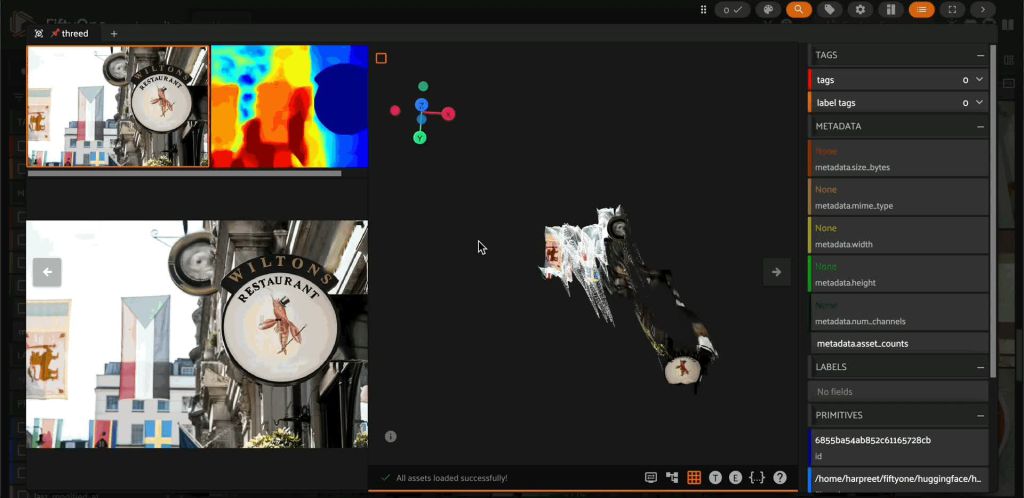Collapse the METADATA section
The image size is (1024, 498).
tap(980, 127)
